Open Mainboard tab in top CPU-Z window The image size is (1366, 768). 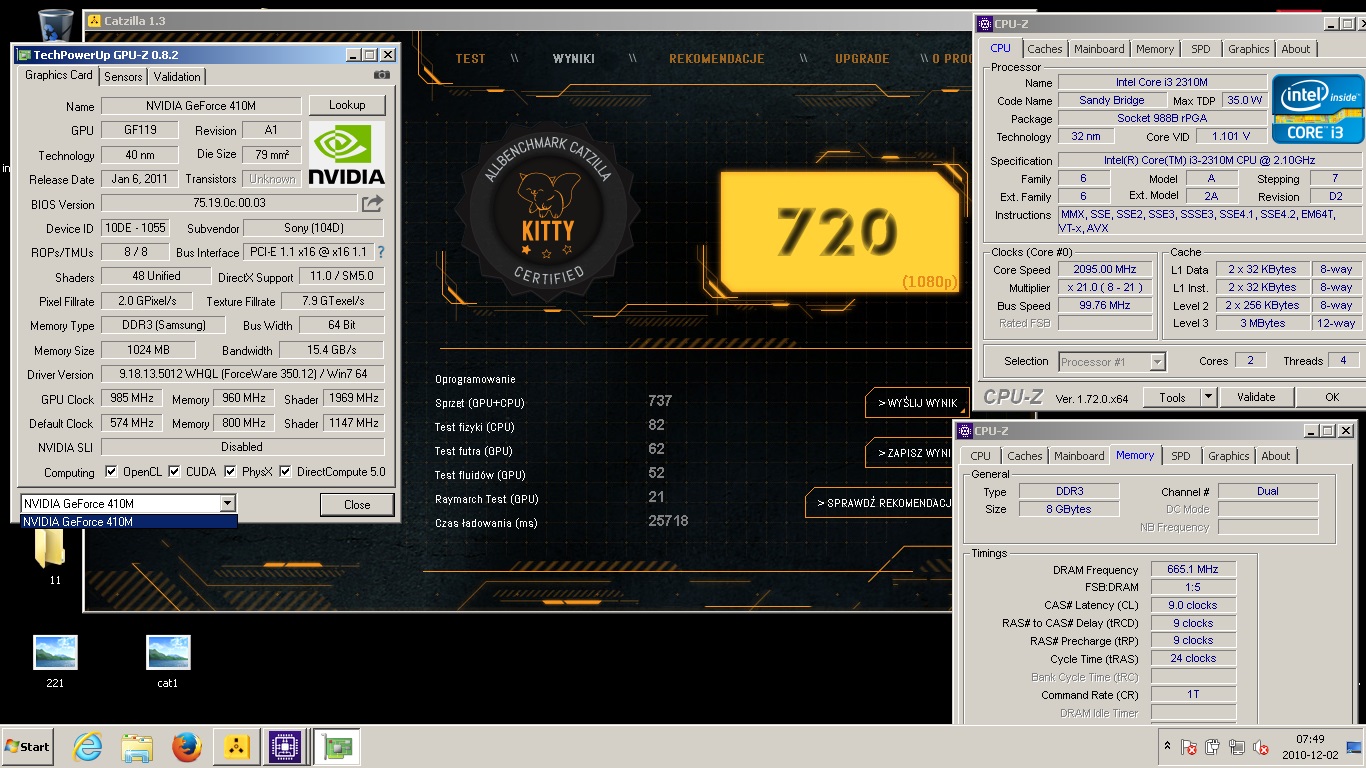(1099, 49)
